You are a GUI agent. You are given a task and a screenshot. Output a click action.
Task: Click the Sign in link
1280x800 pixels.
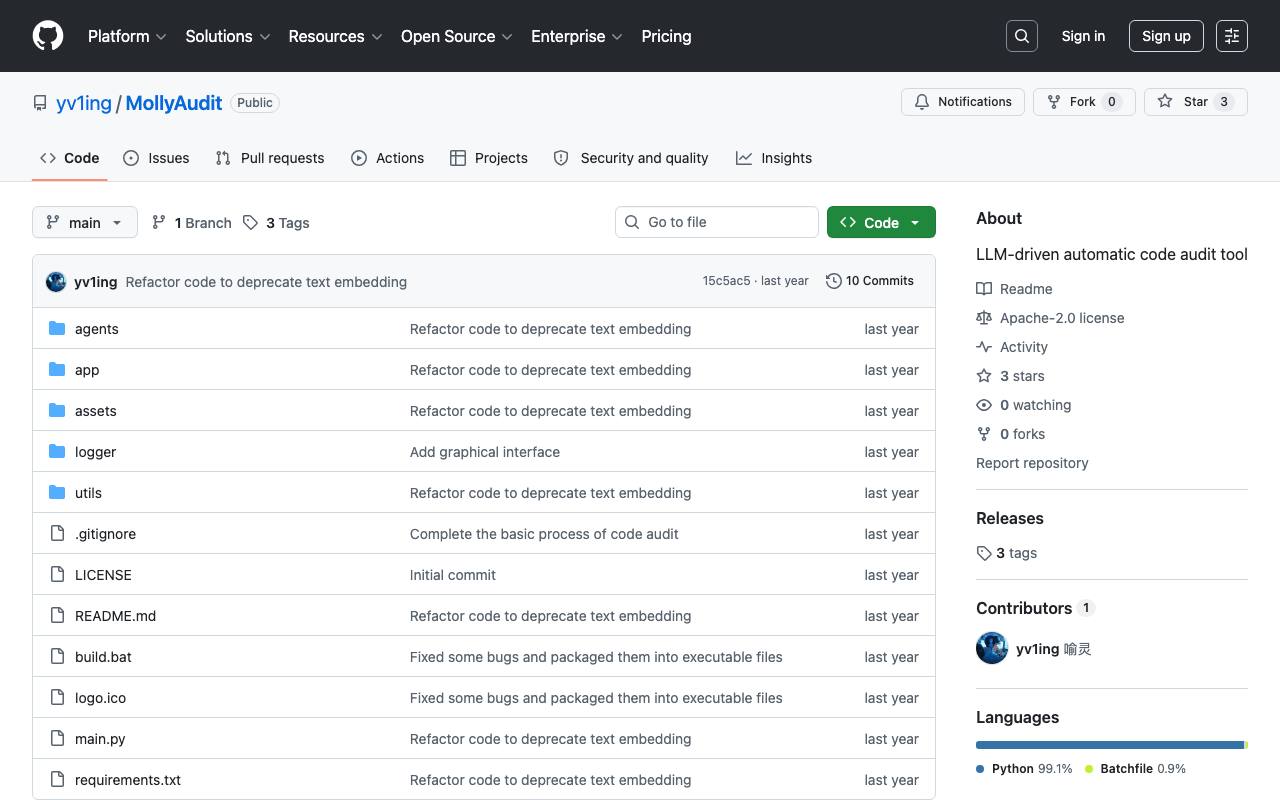(1083, 36)
